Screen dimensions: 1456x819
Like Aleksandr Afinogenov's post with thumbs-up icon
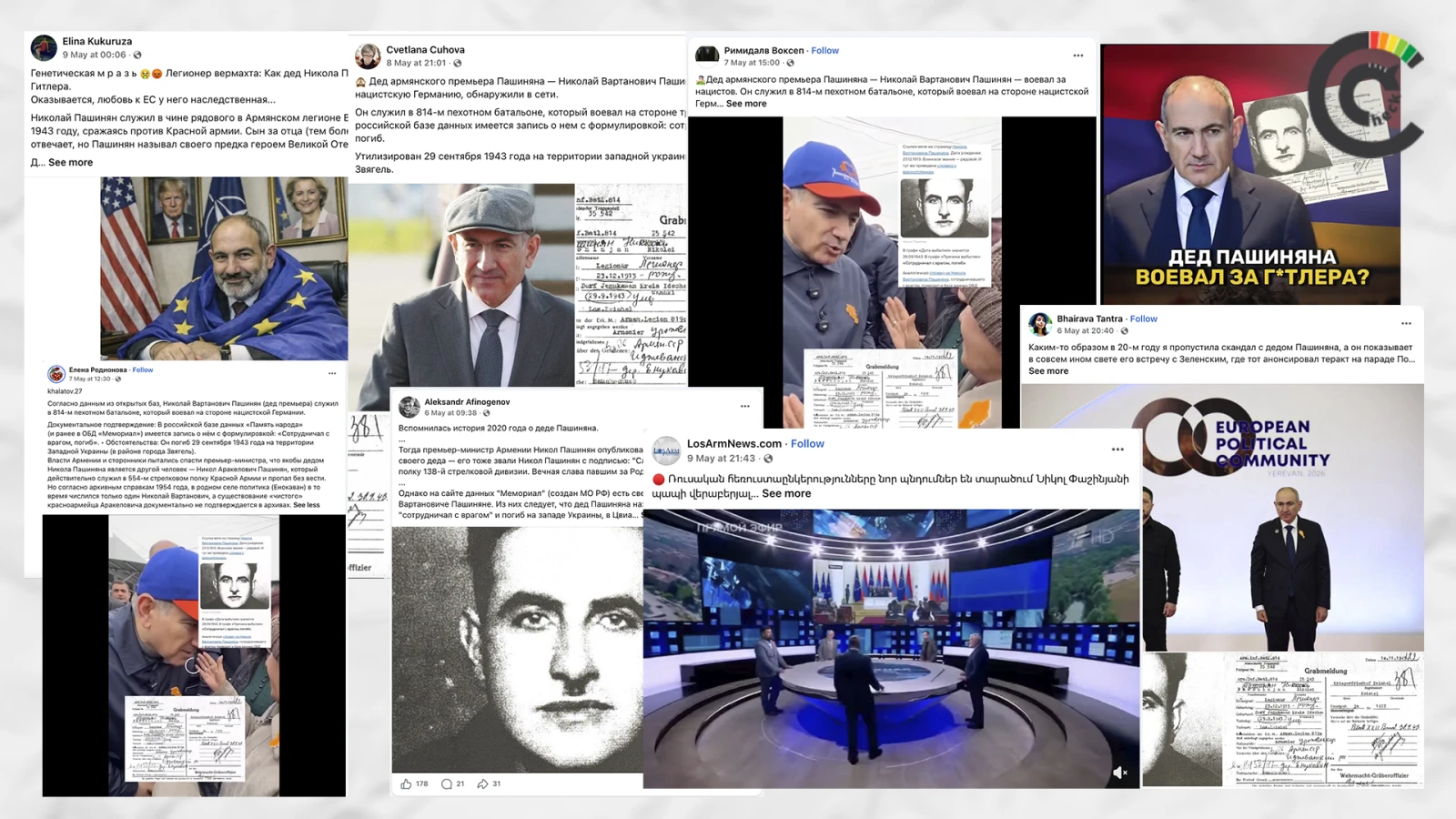click(x=406, y=784)
